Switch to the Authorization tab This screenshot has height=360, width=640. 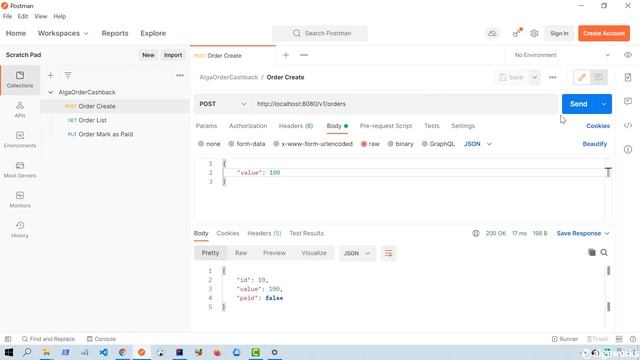pos(248,126)
